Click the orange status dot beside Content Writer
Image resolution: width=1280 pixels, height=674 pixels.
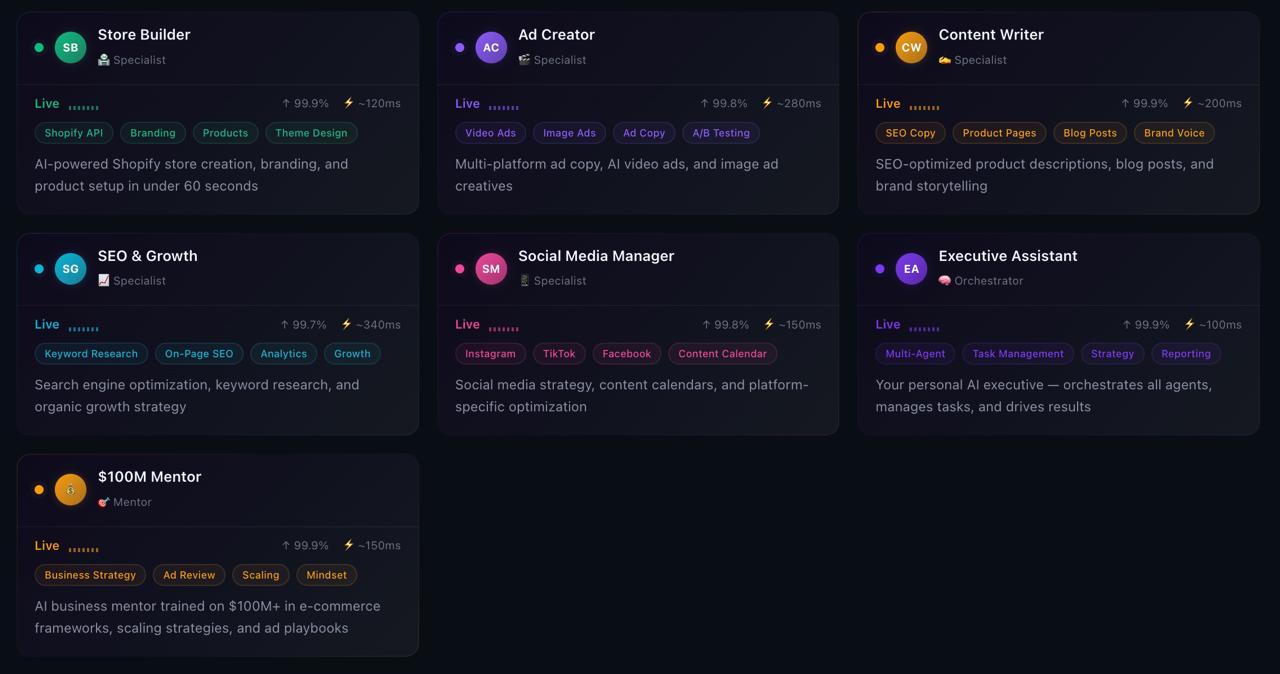[x=880, y=47]
